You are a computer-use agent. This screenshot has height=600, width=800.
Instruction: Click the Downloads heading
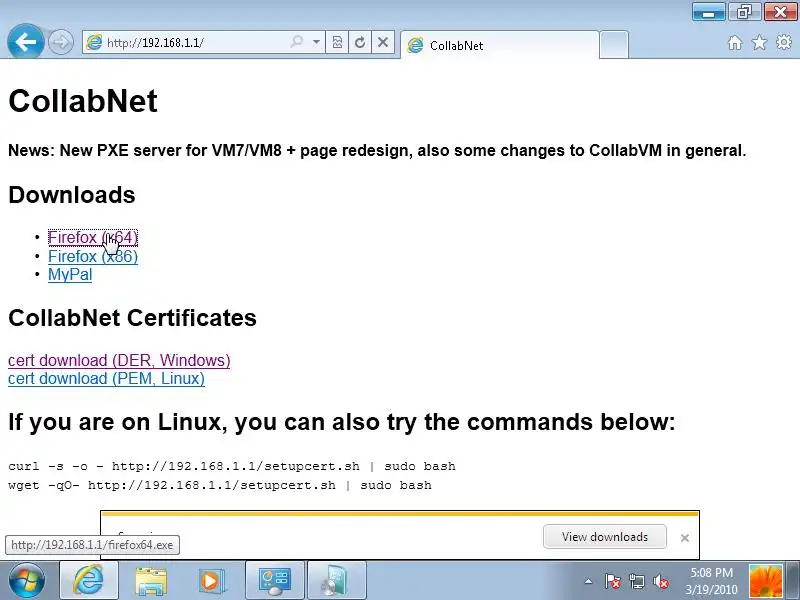tap(72, 195)
